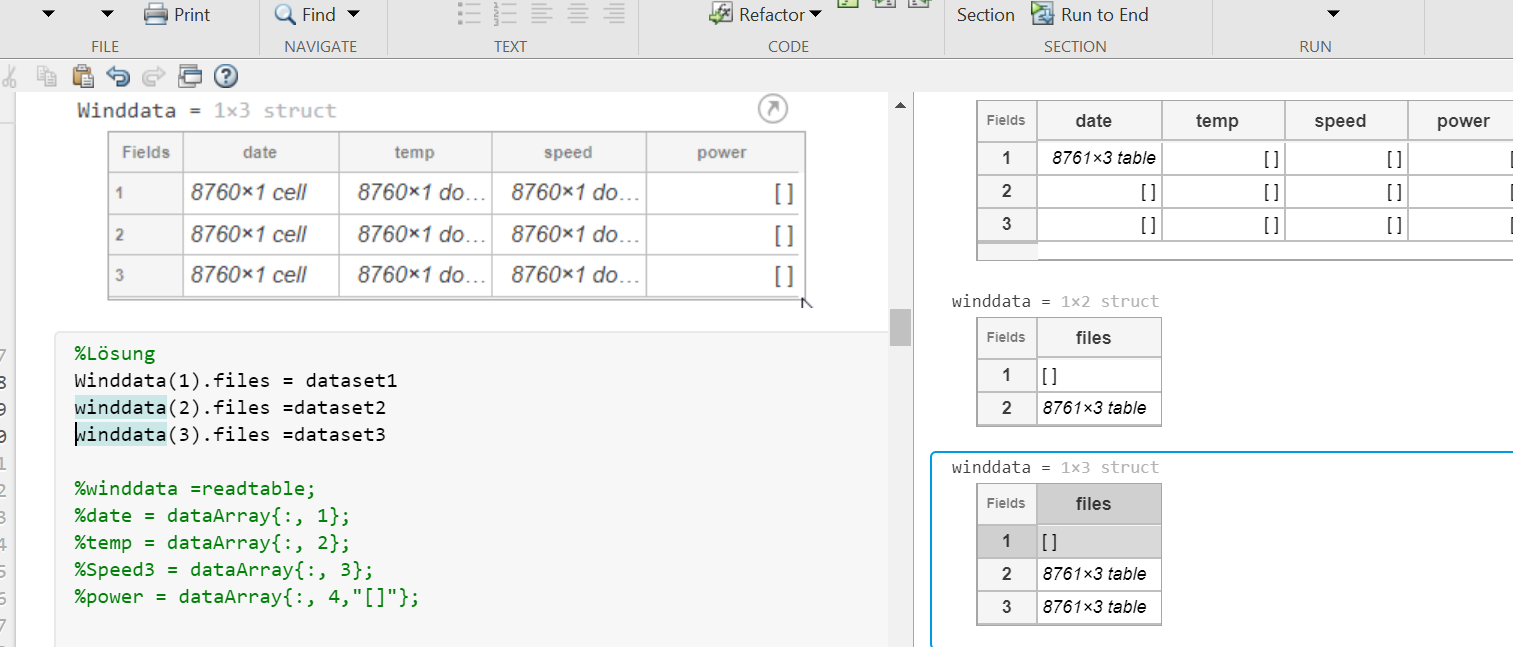Expand the Run section dropdown arrow
Viewport: 1513px width, 647px height.
click(x=1332, y=14)
